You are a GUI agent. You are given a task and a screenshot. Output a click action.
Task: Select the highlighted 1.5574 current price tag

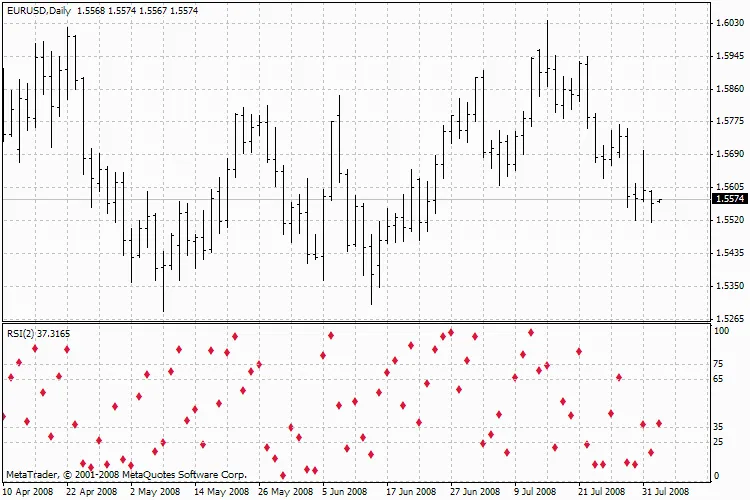(x=729, y=199)
